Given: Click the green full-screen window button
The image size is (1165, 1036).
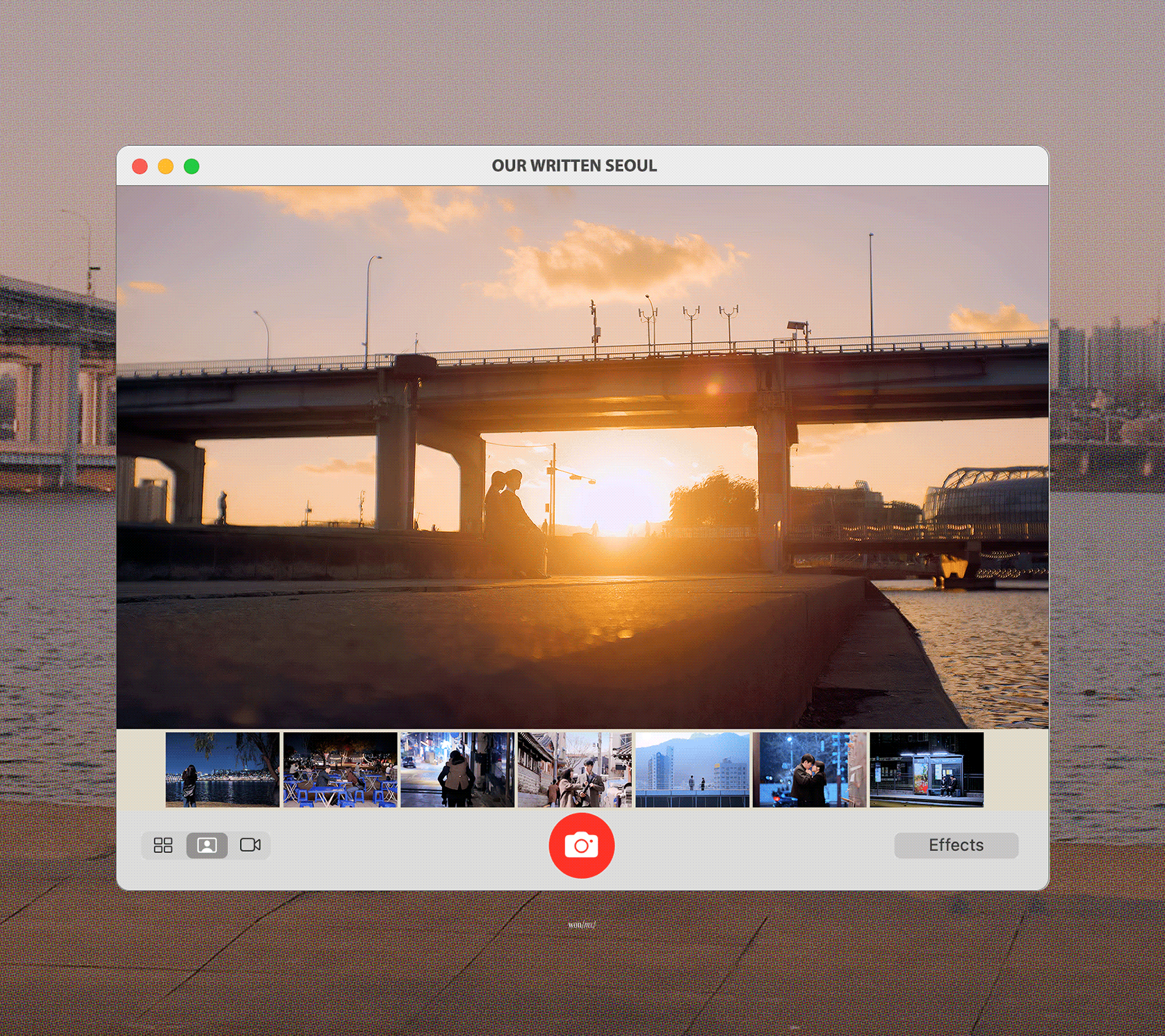Looking at the screenshot, I should 192,166.
